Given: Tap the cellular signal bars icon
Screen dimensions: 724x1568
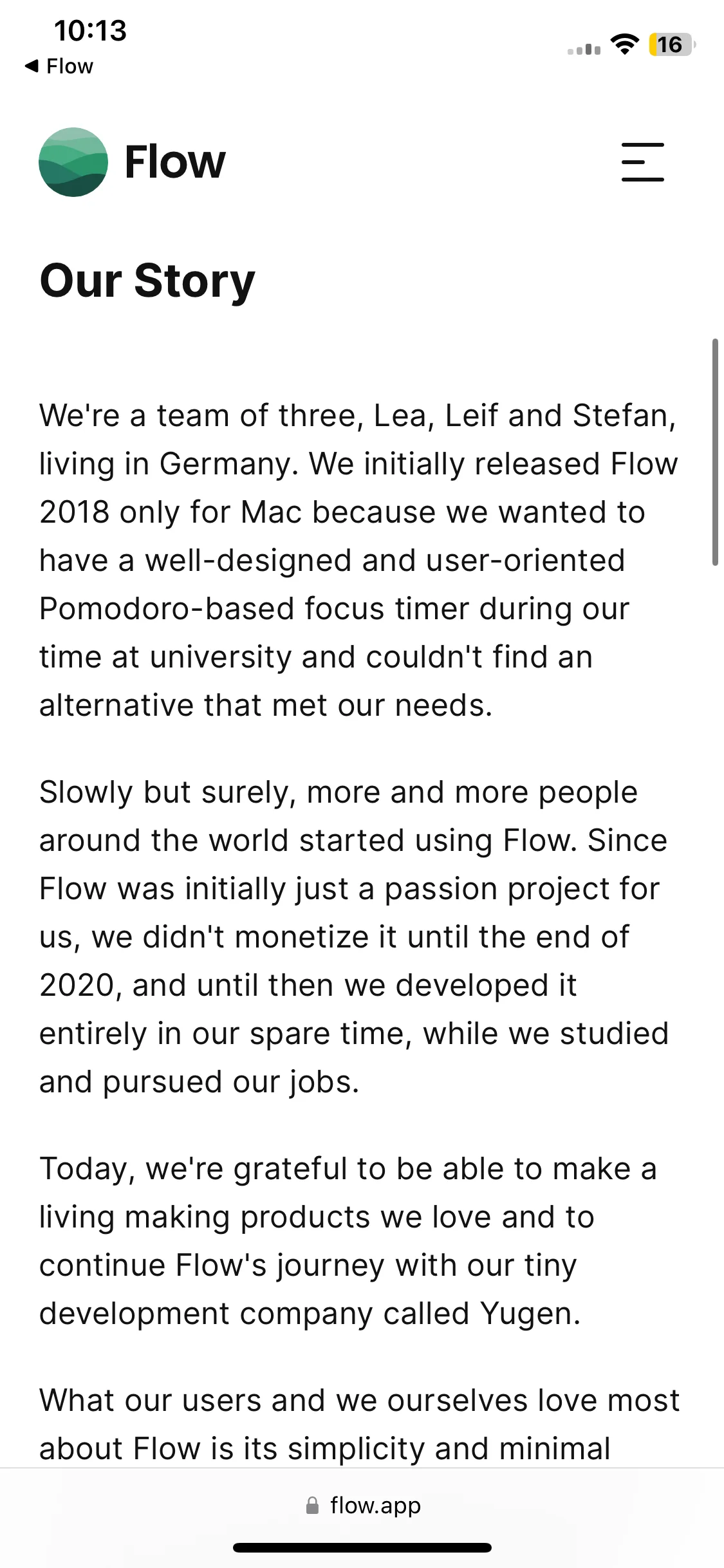Looking at the screenshot, I should point(584,49).
